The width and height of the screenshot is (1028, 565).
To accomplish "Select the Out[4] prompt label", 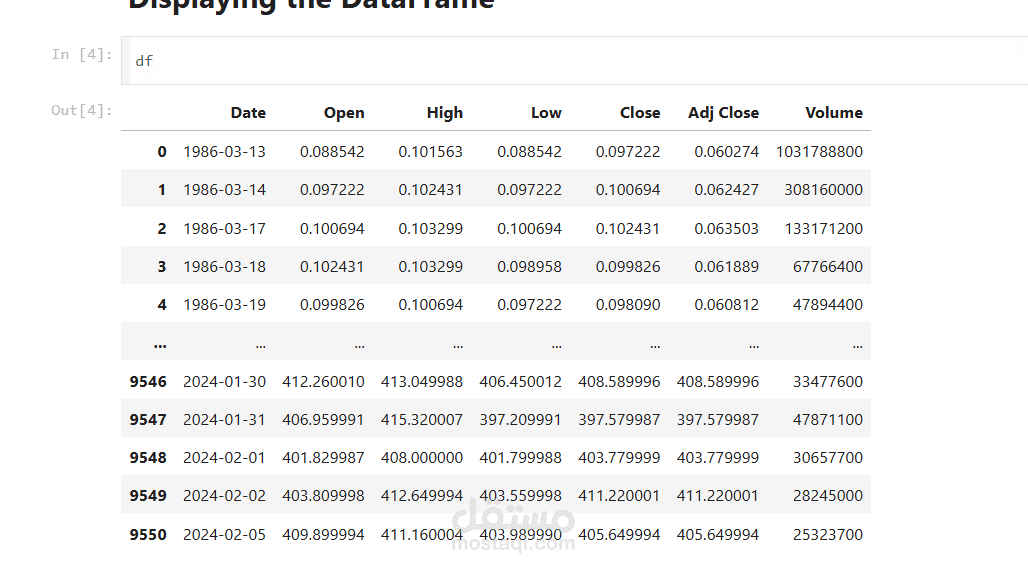I will [82, 110].
